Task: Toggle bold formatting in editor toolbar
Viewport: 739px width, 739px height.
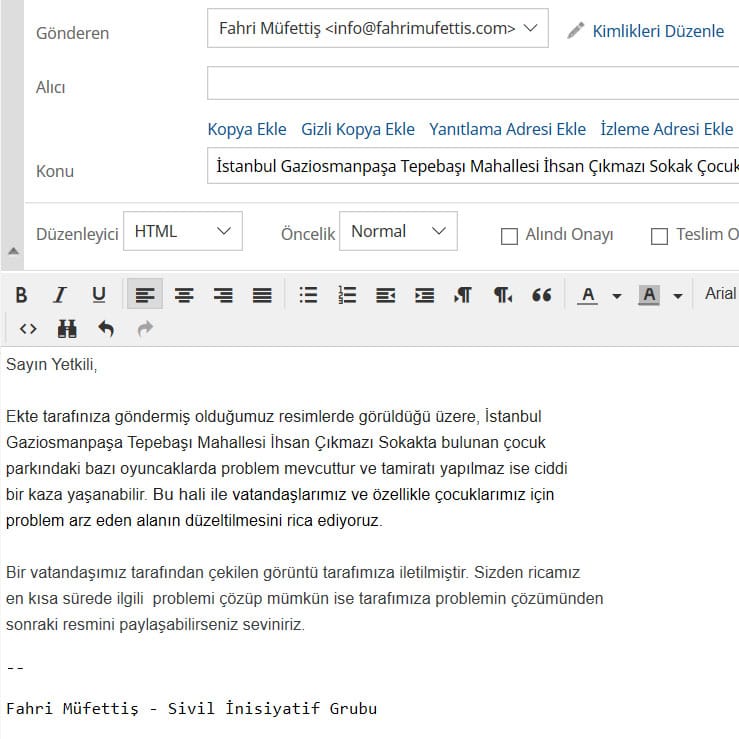Action: [21, 295]
